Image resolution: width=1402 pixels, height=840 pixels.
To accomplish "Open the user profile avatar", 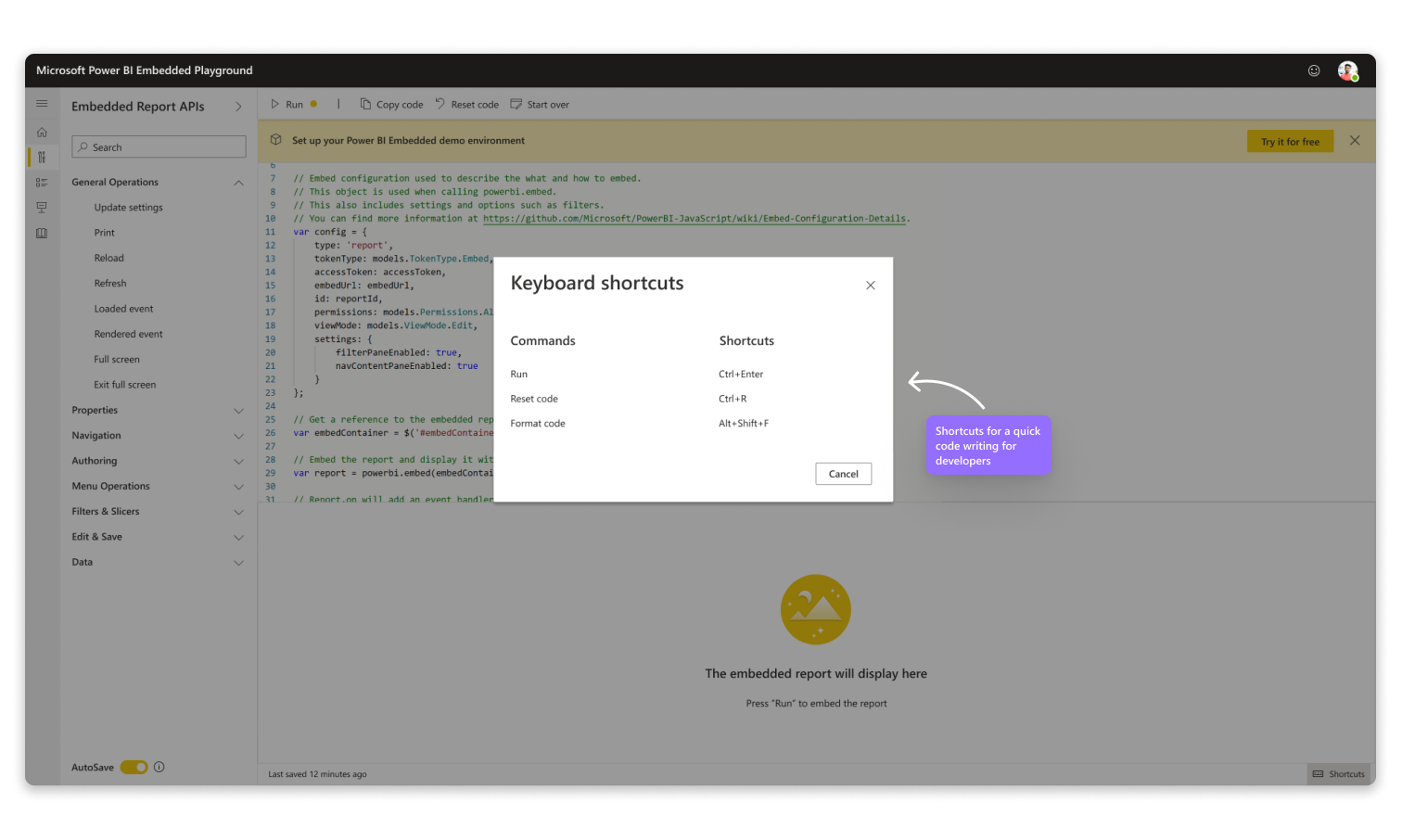I will click(1347, 70).
